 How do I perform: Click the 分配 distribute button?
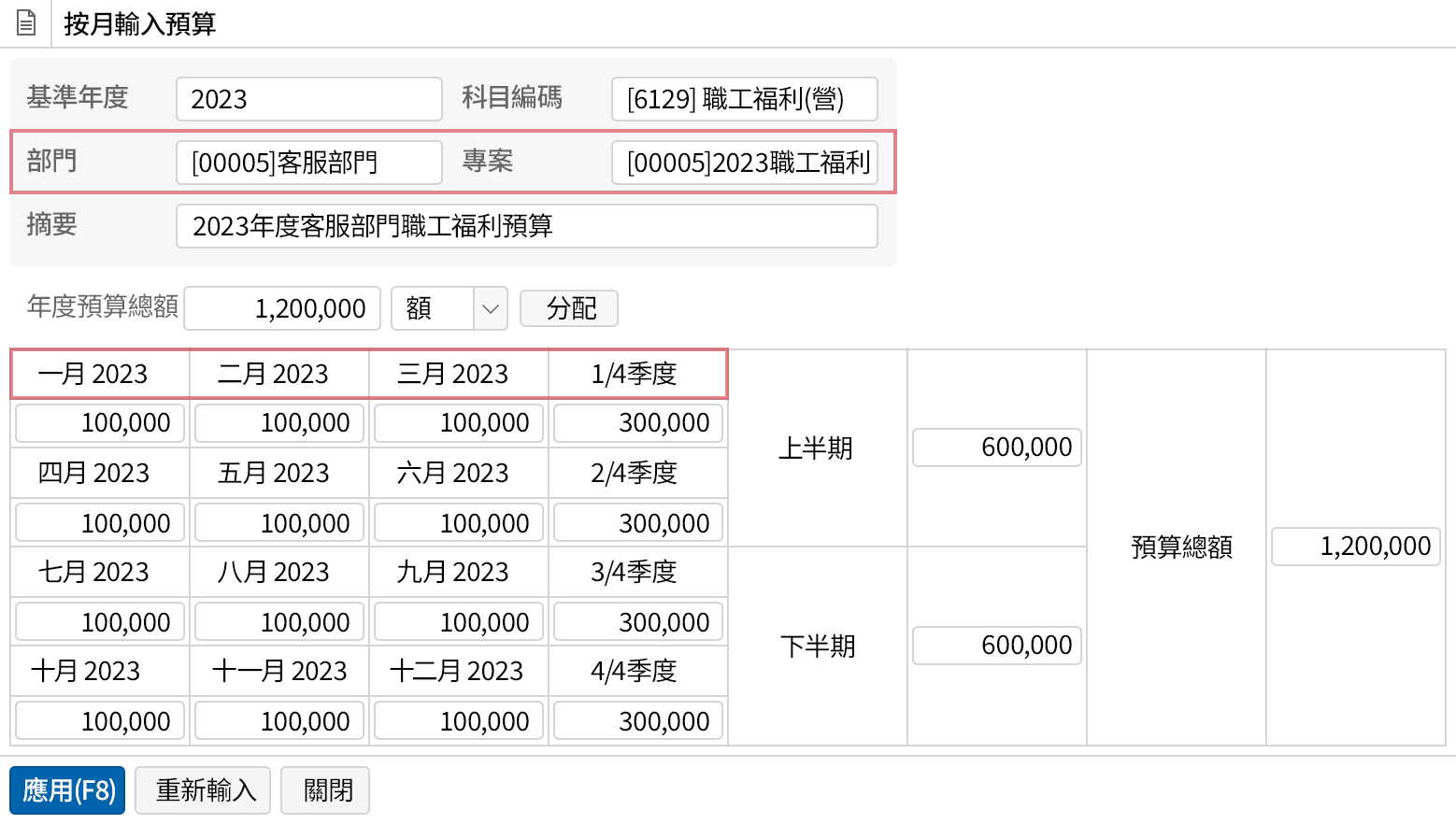568,308
